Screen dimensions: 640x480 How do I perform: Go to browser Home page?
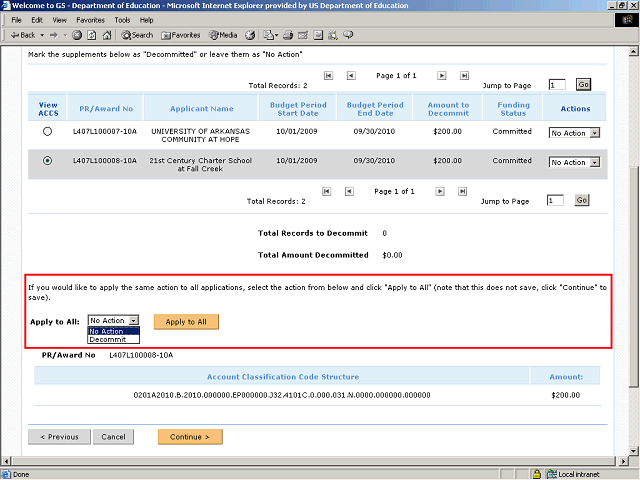pyautogui.click(x=104, y=35)
